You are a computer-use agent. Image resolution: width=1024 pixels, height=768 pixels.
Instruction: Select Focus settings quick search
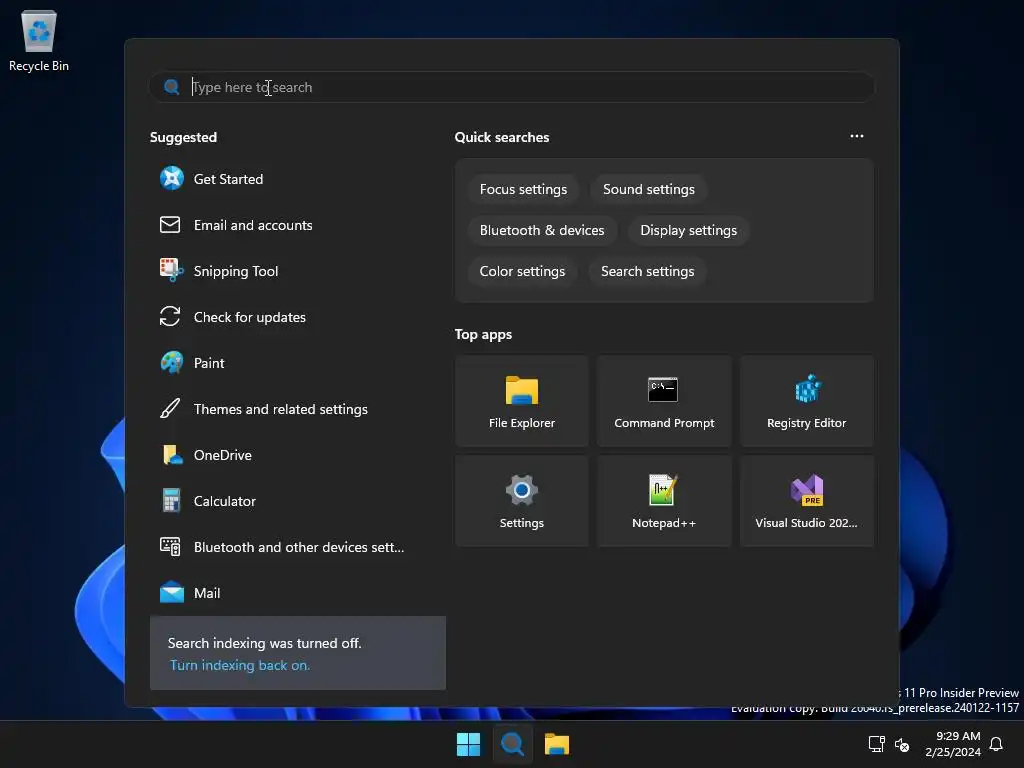[x=523, y=189]
